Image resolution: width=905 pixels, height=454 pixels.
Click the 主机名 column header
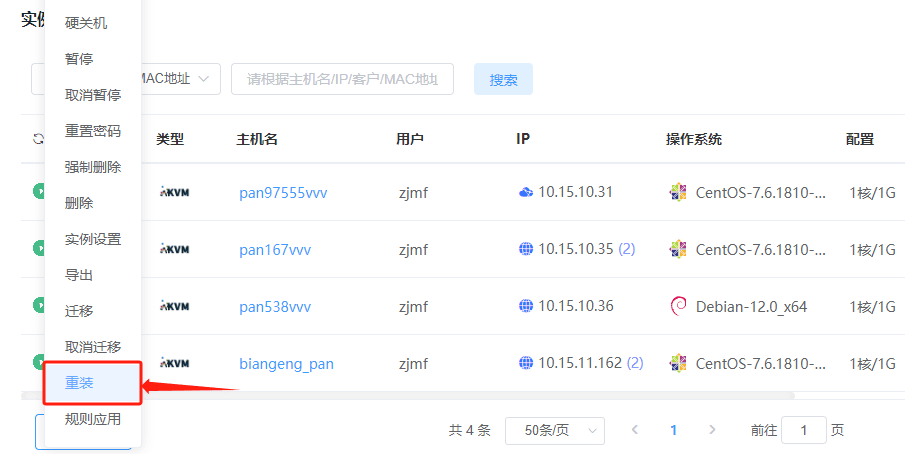pos(257,139)
